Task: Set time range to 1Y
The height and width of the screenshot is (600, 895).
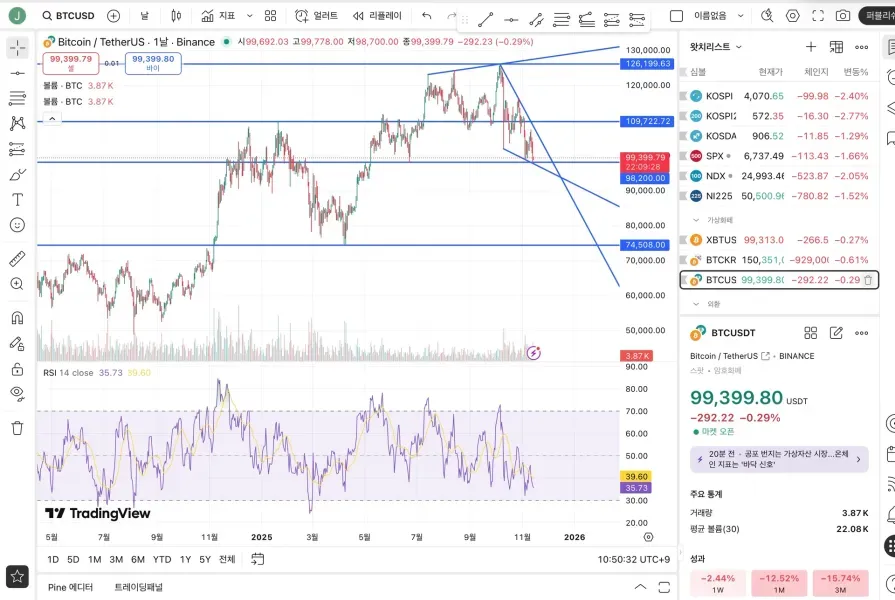Action: 186,559
